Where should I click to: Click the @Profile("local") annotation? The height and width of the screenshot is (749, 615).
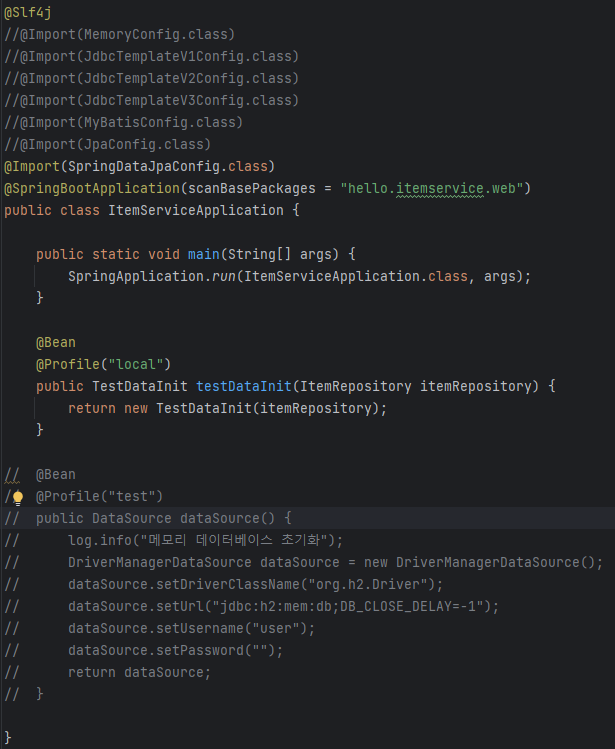pyautogui.click(x=103, y=364)
